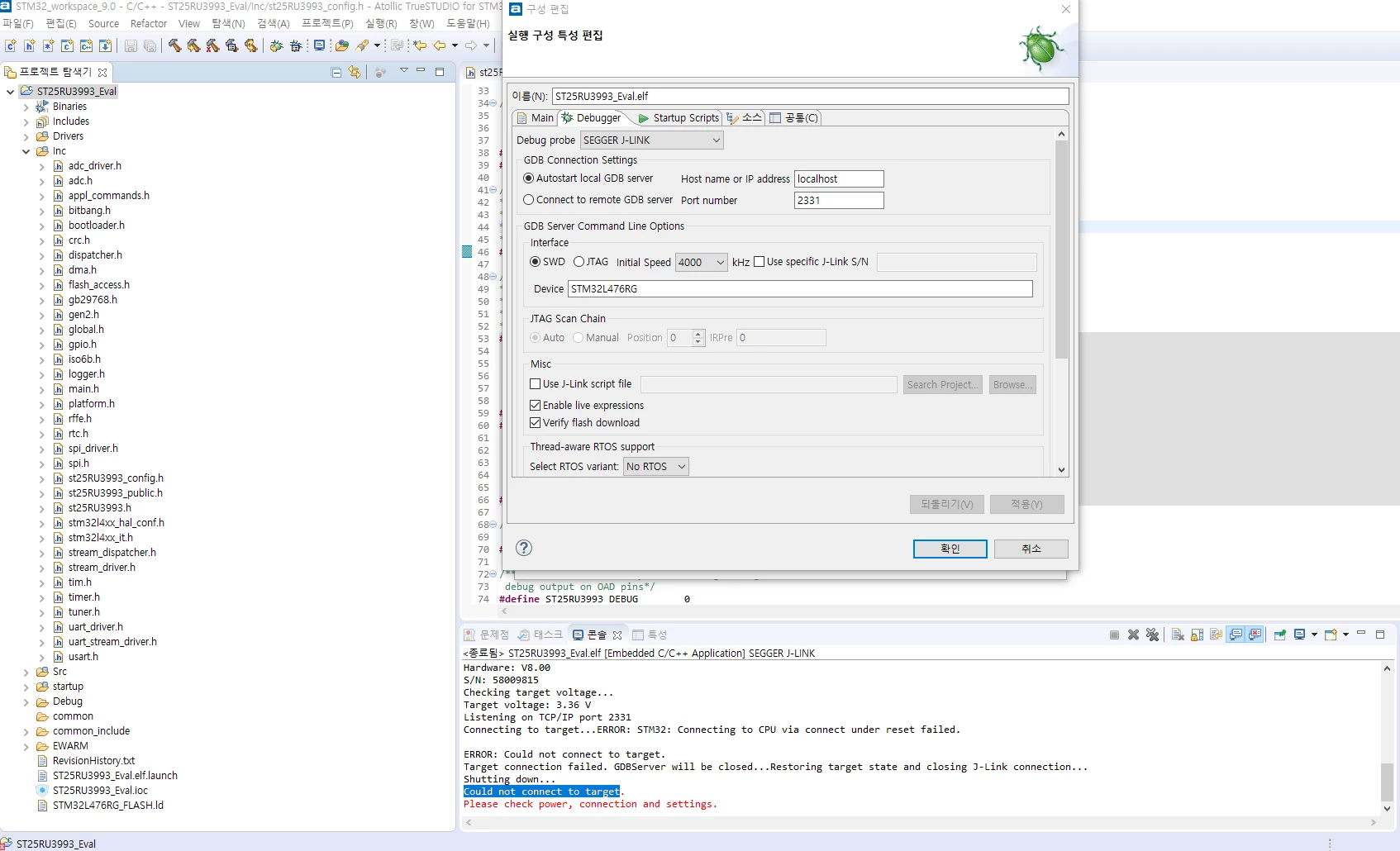Collapse the Inc folder

coord(26,151)
